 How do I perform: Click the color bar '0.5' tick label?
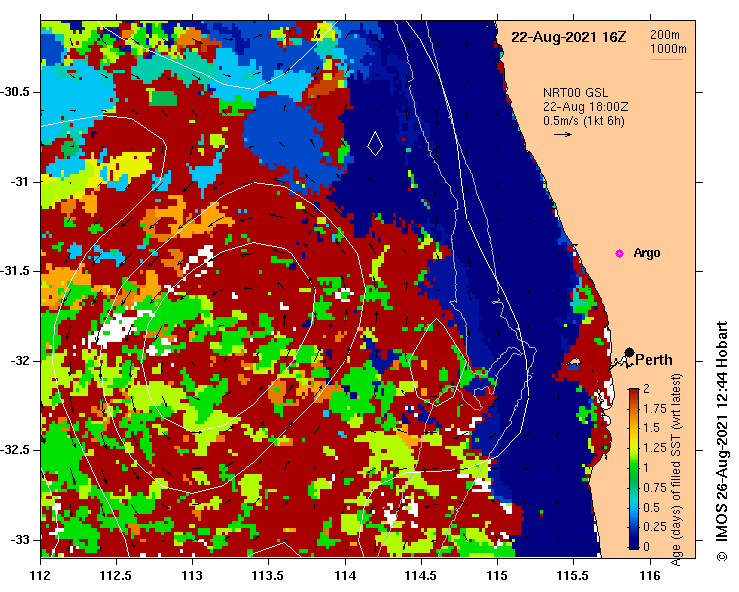[652, 508]
